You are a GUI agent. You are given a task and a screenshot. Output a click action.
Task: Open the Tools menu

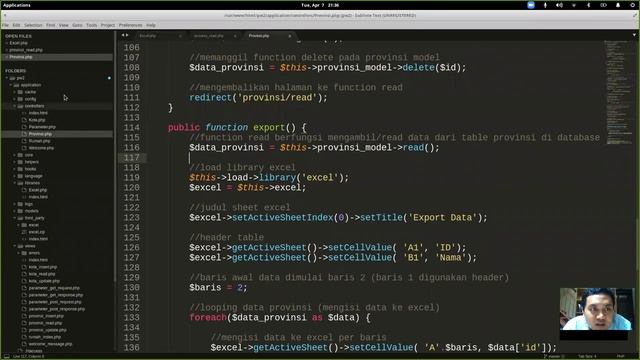coord(92,25)
